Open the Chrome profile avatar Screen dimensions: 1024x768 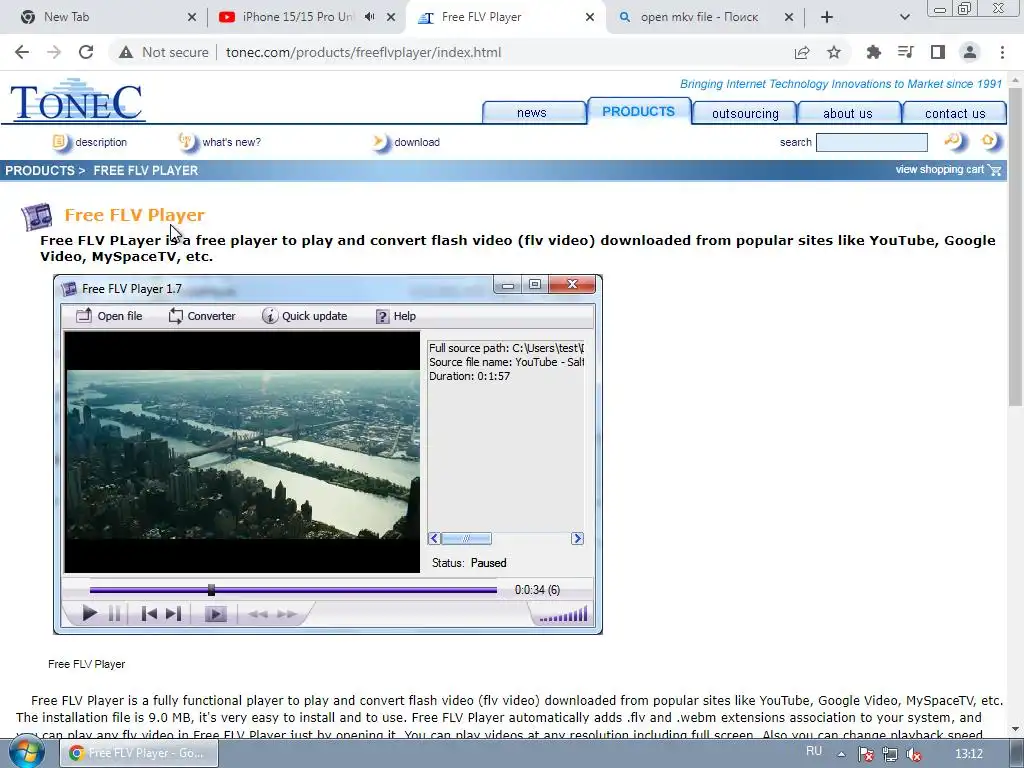point(970,52)
